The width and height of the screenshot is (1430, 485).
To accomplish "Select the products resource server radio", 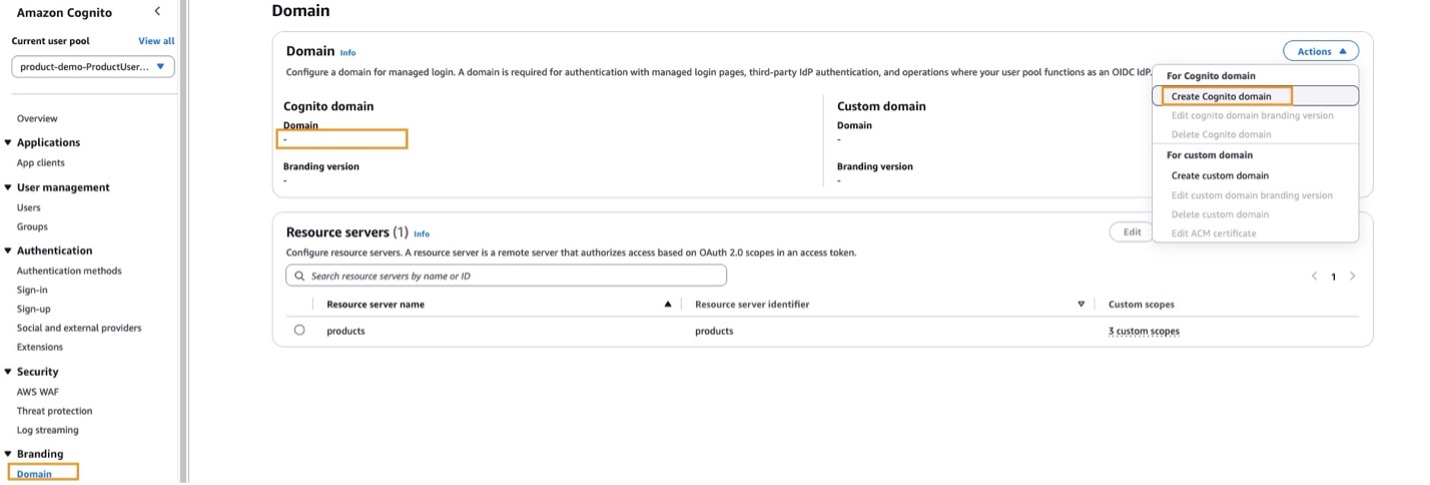I will coord(299,330).
